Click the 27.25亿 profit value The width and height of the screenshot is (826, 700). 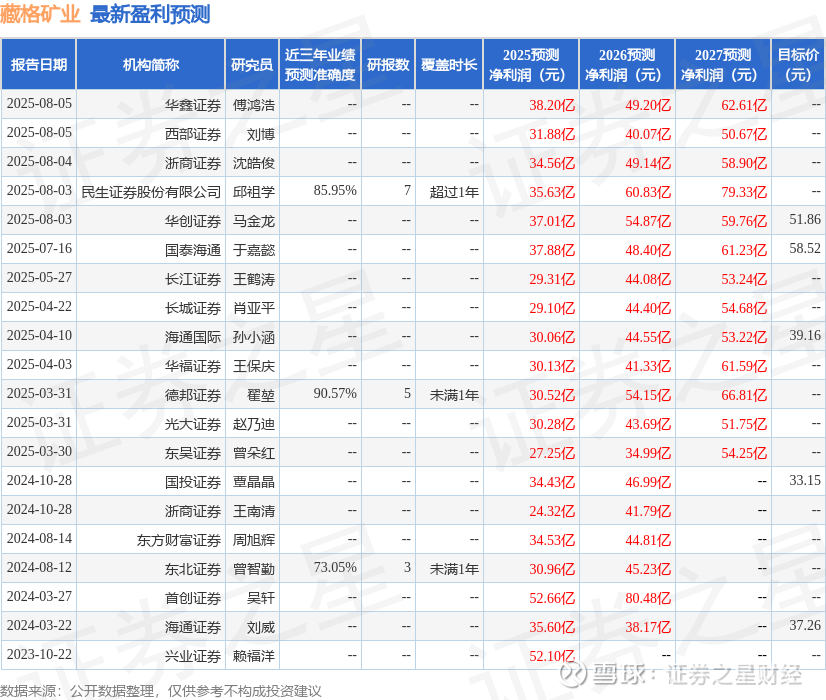(552, 453)
